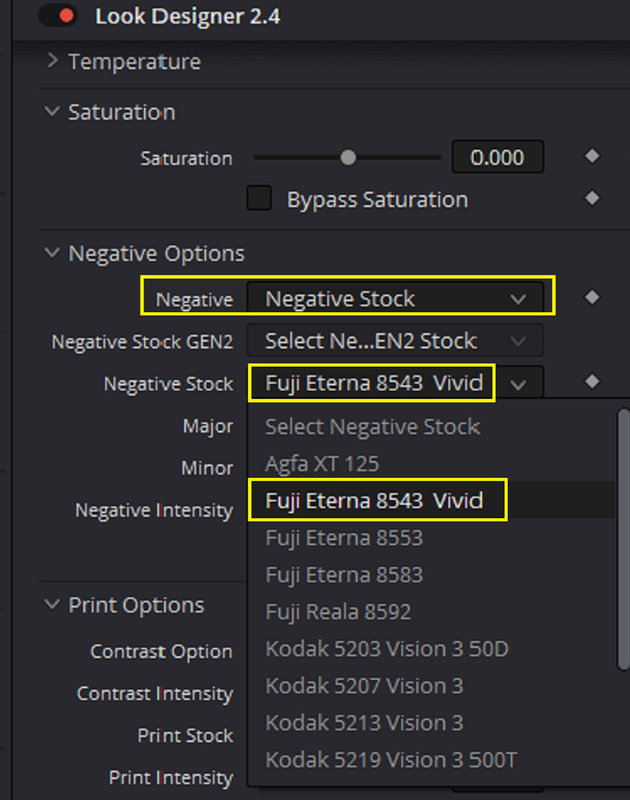Click the stock list vertical scrollbar
Screen dimensions: 630x800
click(623, 539)
